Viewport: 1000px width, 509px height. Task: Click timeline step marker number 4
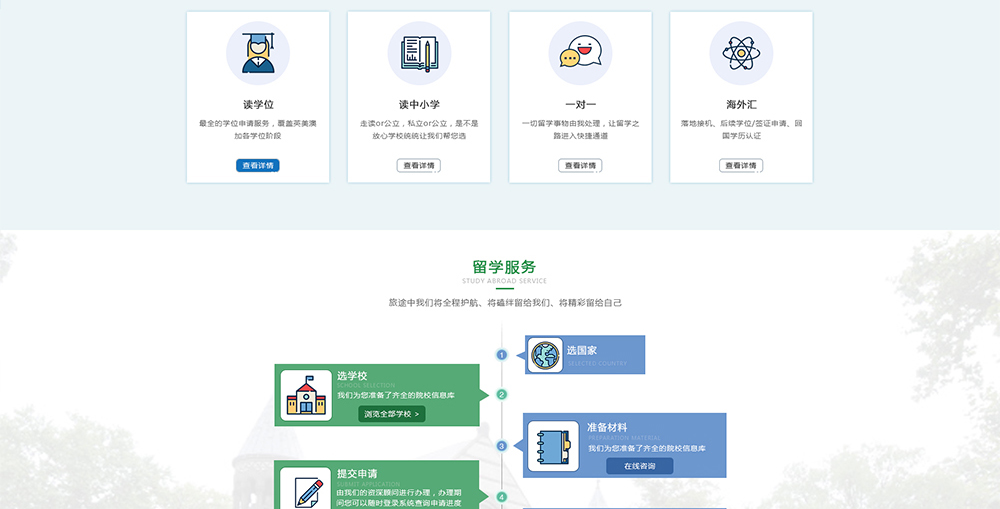tap(502, 497)
